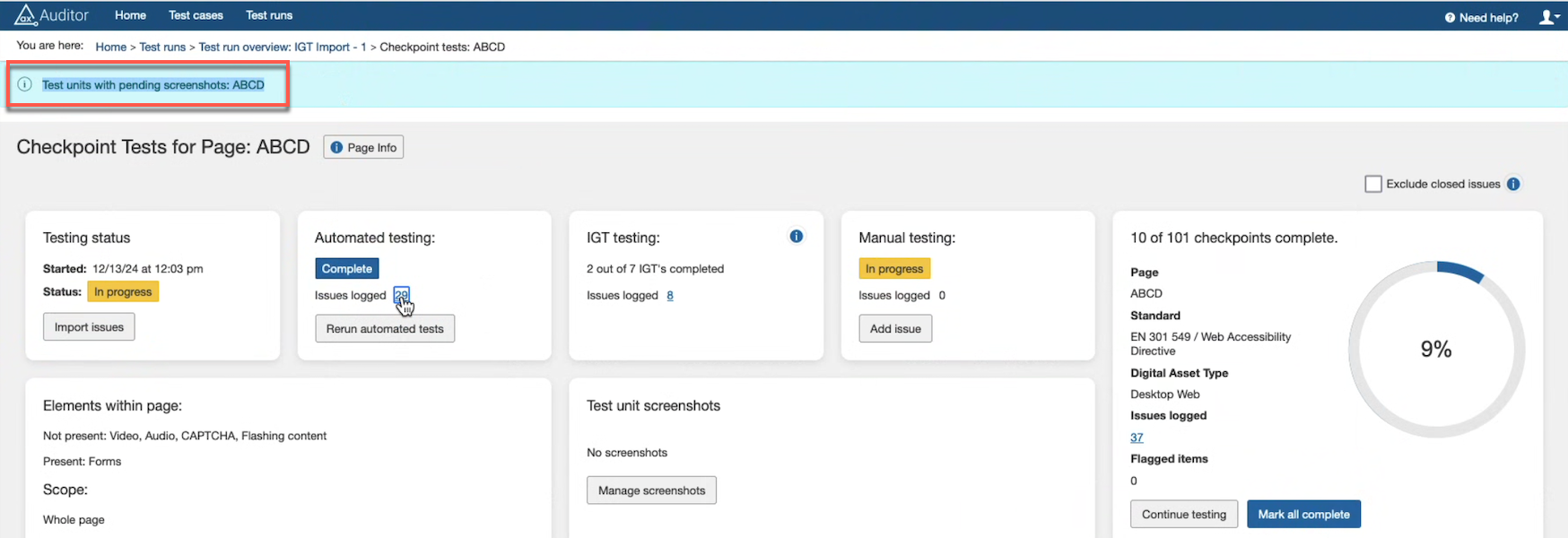Click info icon in pending screenshots banner

click(x=25, y=84)
